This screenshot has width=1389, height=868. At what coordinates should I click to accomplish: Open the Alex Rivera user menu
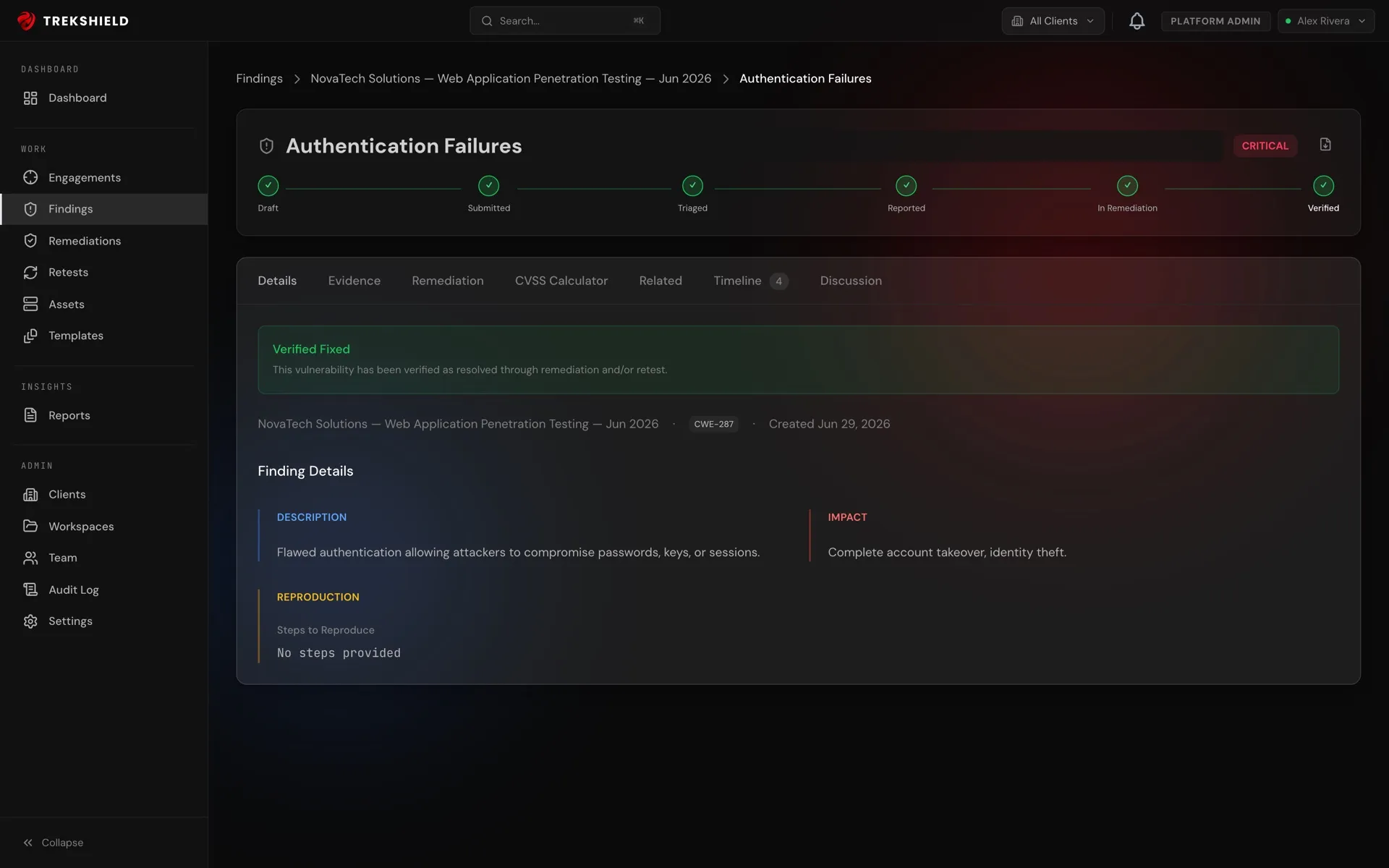click(x=1326, y=21)
